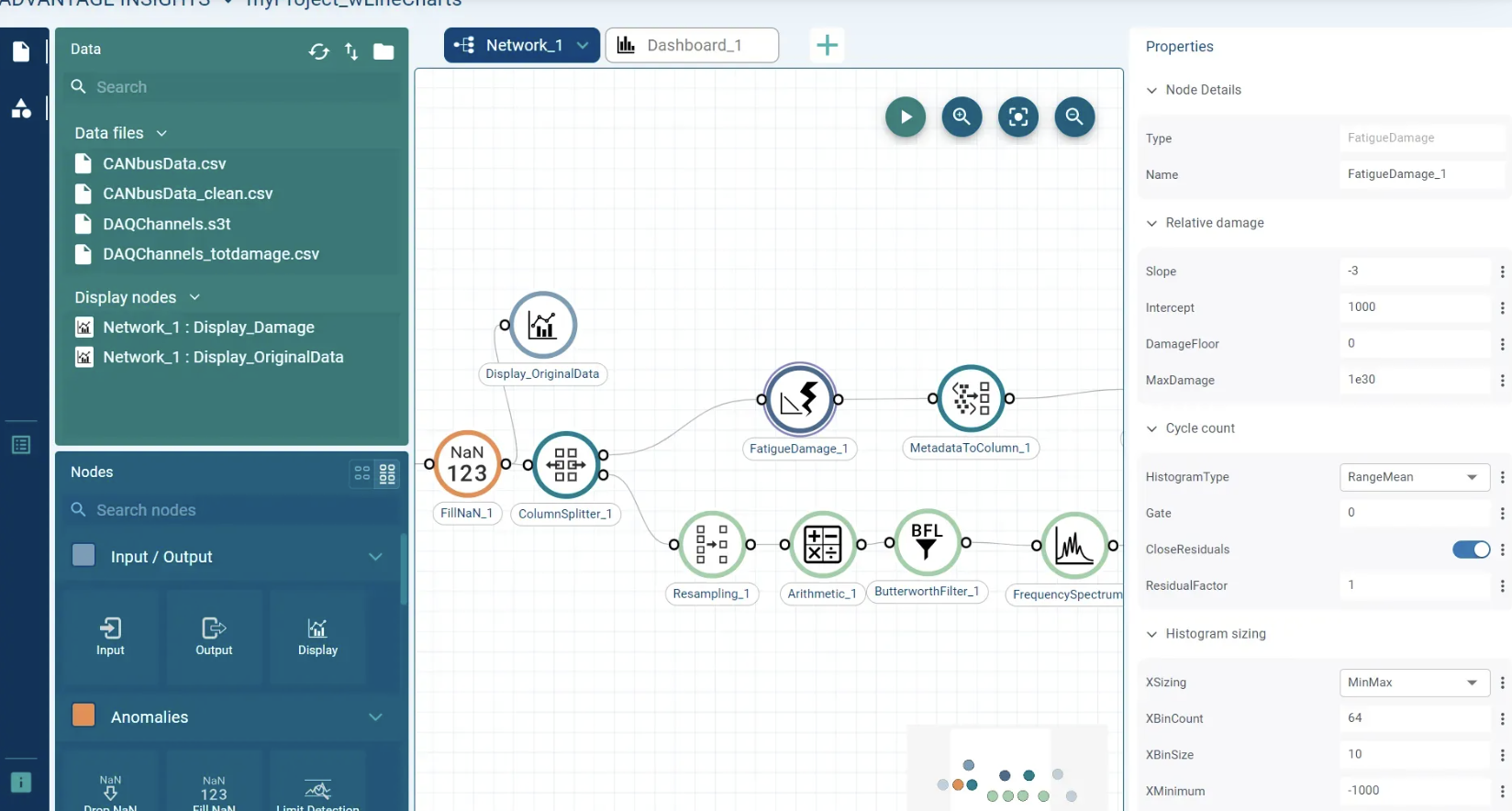1512x811 pixels.
Task: Select the MetadataToColumn_1 node
Action: point(971,398)
